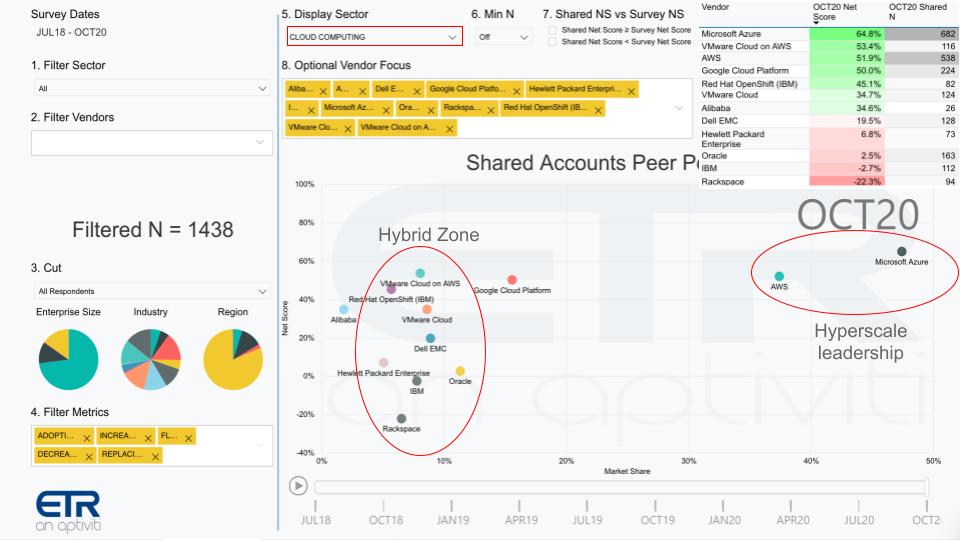
Task: Open the Min N dropdown
Action: (x=503, y=37)
